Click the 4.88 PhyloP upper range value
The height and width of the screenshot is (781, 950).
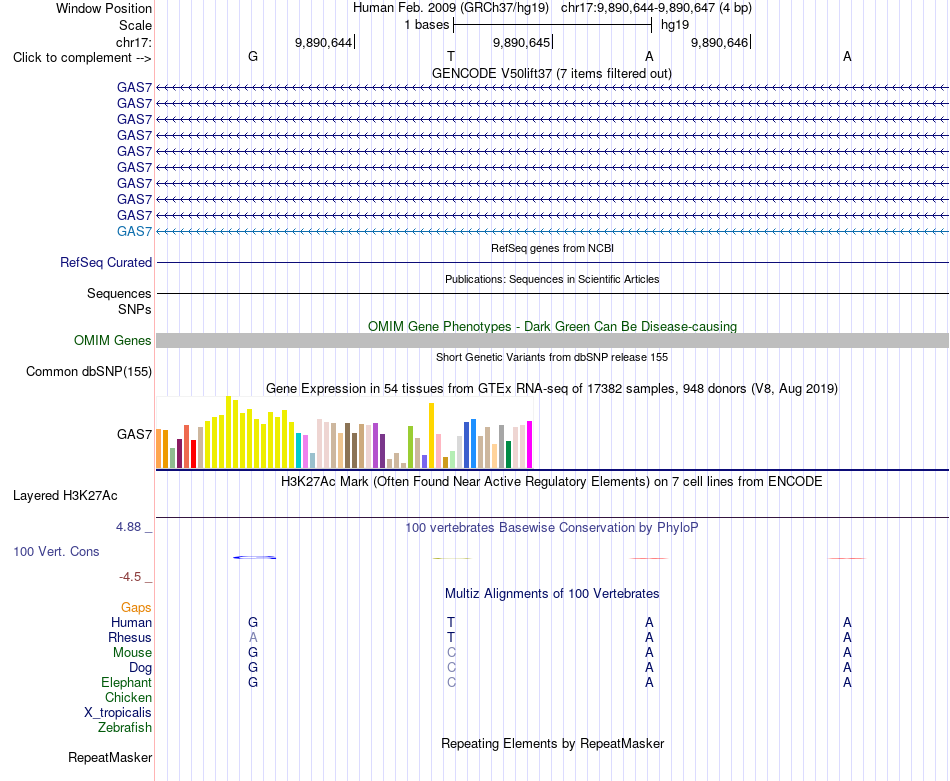click(128, 527)
